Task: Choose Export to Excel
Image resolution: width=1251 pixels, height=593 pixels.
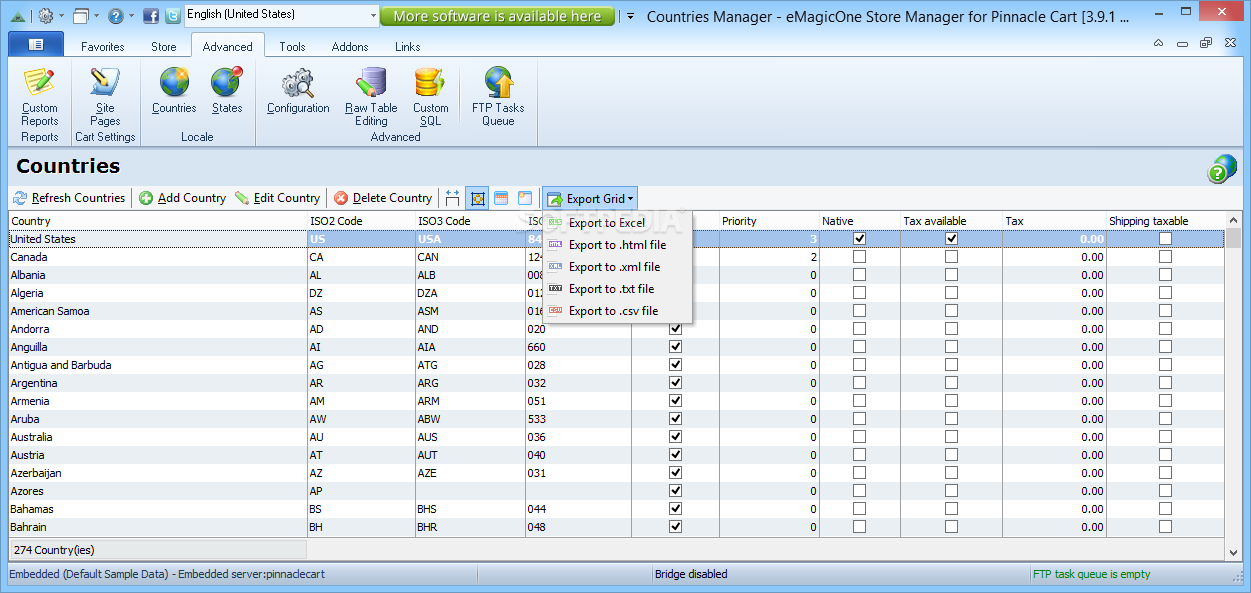Action: (617, 223)
